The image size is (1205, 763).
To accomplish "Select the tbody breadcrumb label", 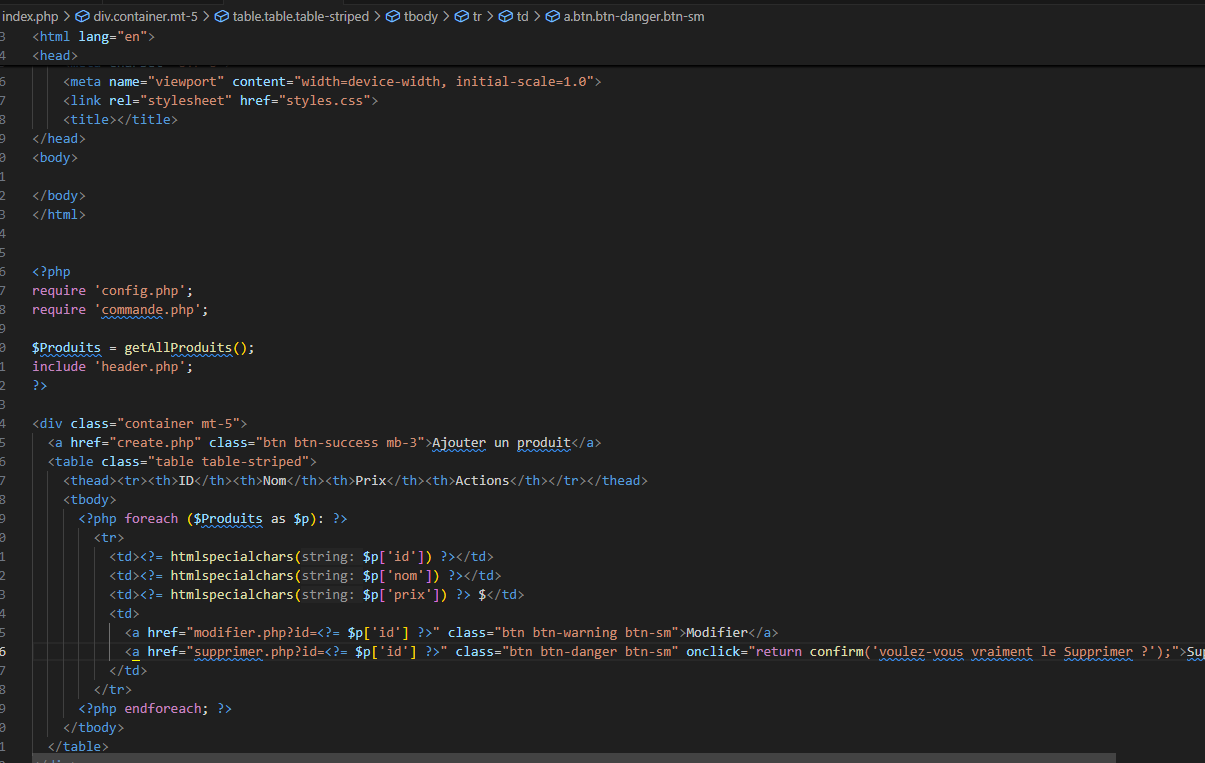I will [421, 16].
